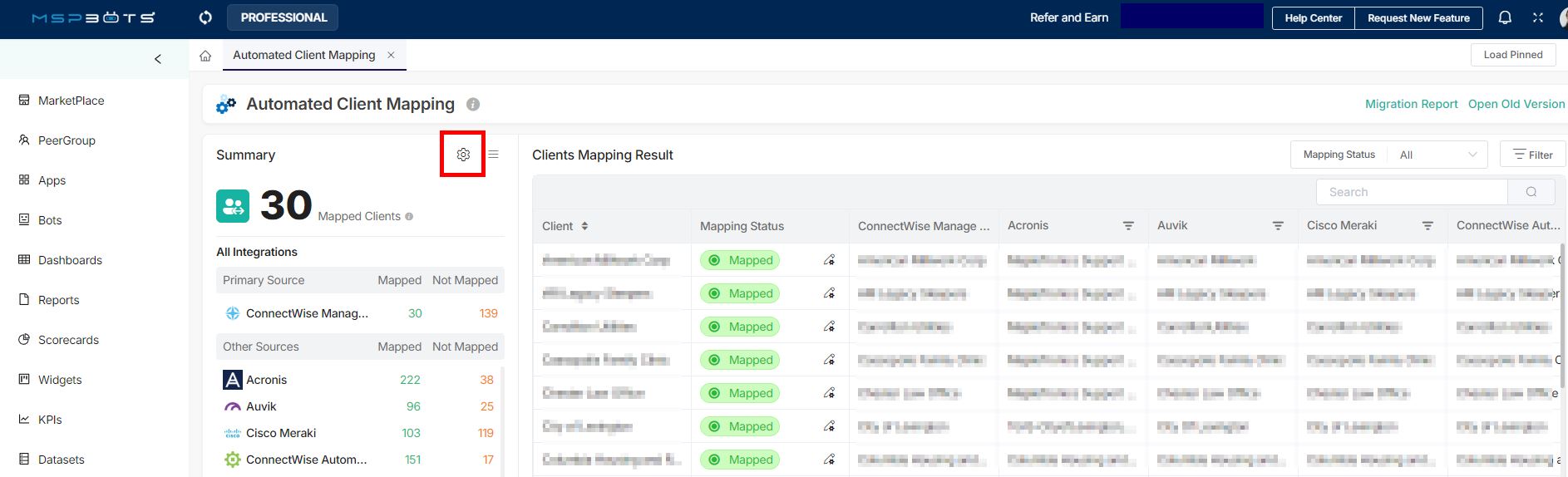Open the Migration Report link
Image resolution: width=1568 pixels, height=477 pixels.
(x=1411, y=104)
